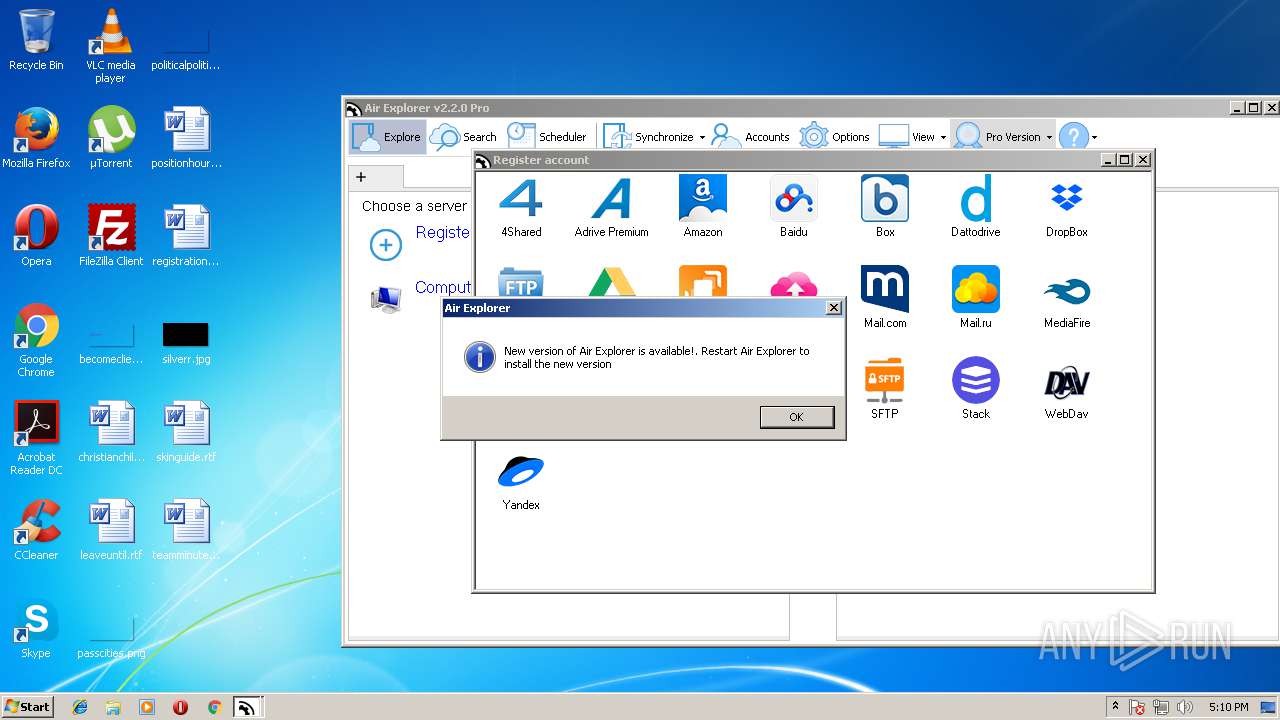Open the Scheduler tool
The height and width of the screenshot is (720, 1280).
546,137
